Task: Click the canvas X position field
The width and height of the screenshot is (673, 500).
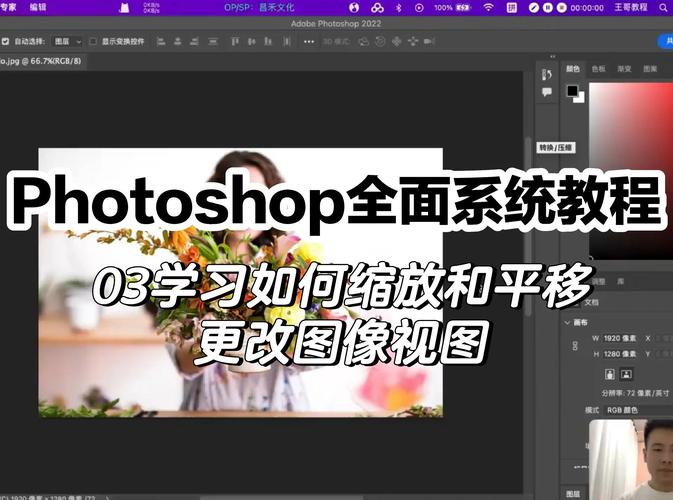Action: click(663, 338)
